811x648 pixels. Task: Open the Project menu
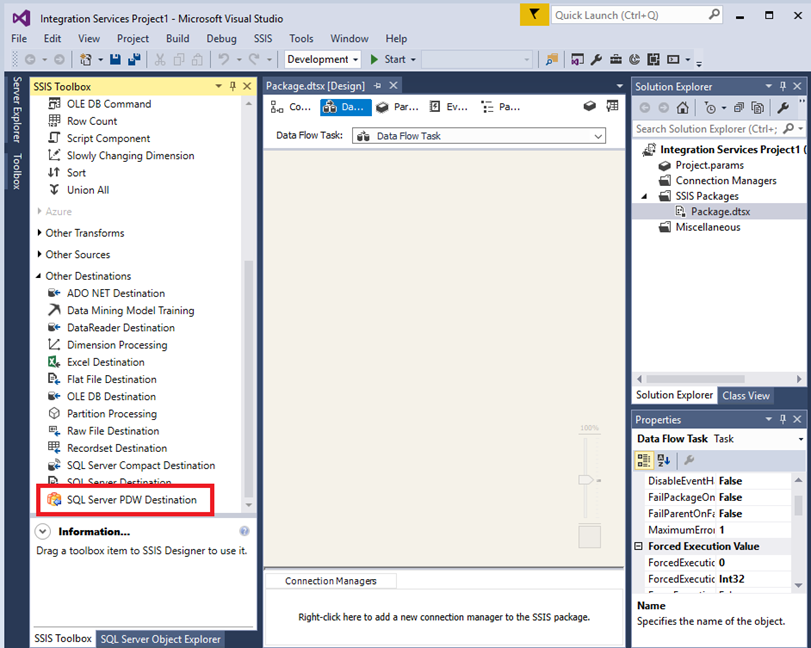[133, 38]
